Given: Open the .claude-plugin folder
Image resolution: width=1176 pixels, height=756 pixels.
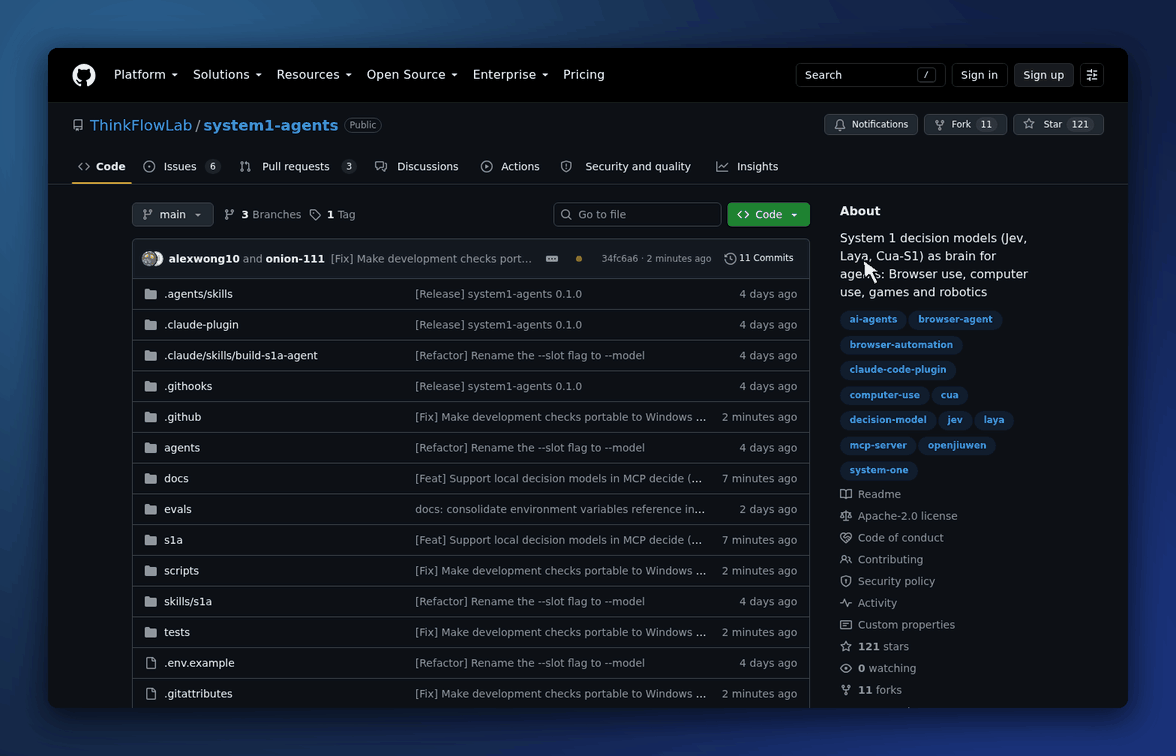Looking at the screenshot, I should 201,325.
